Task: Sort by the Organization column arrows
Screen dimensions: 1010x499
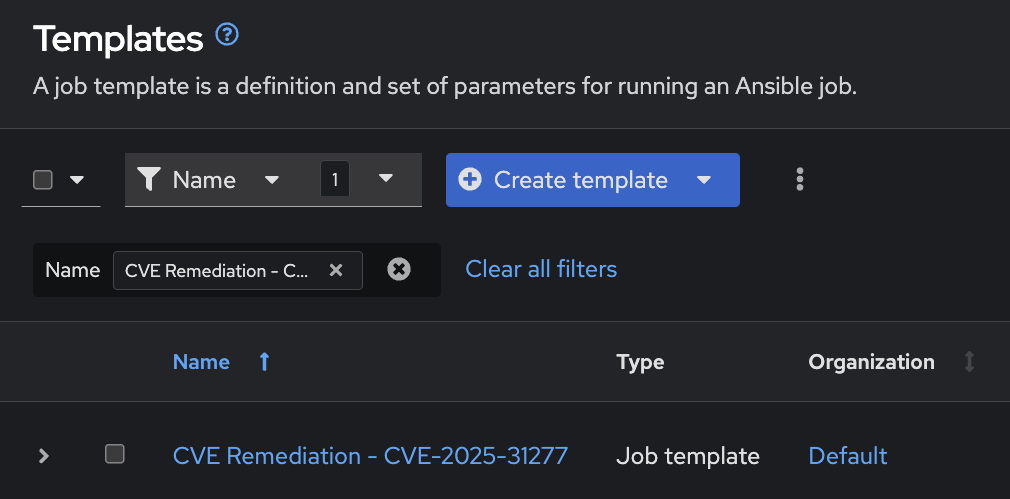Action: tap(969, 362)
